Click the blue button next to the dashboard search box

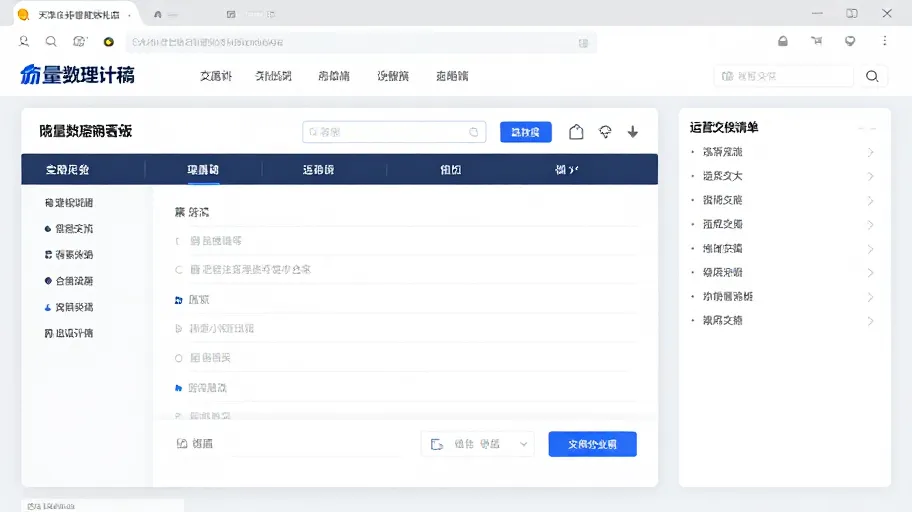(x=525, y=132)
